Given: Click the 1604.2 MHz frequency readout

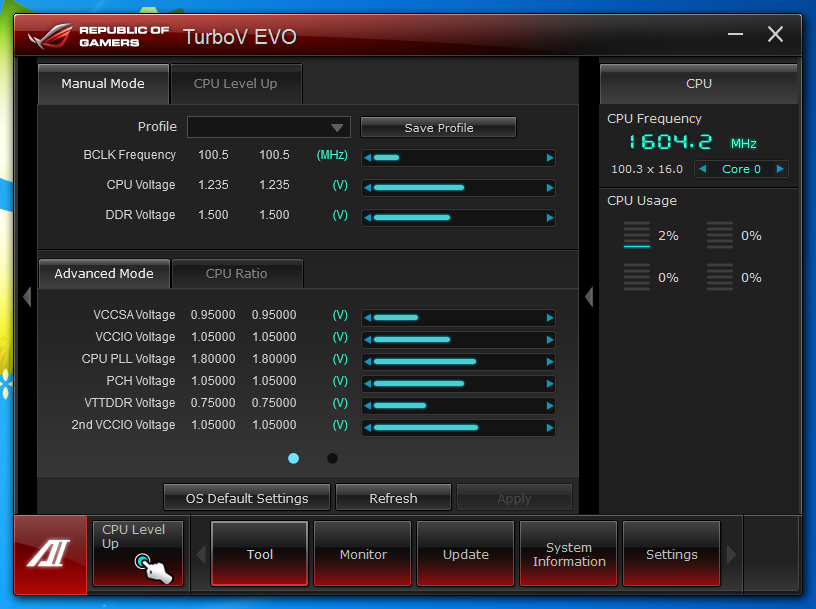Looking at the screenshot, I should (x=670, y=142).
